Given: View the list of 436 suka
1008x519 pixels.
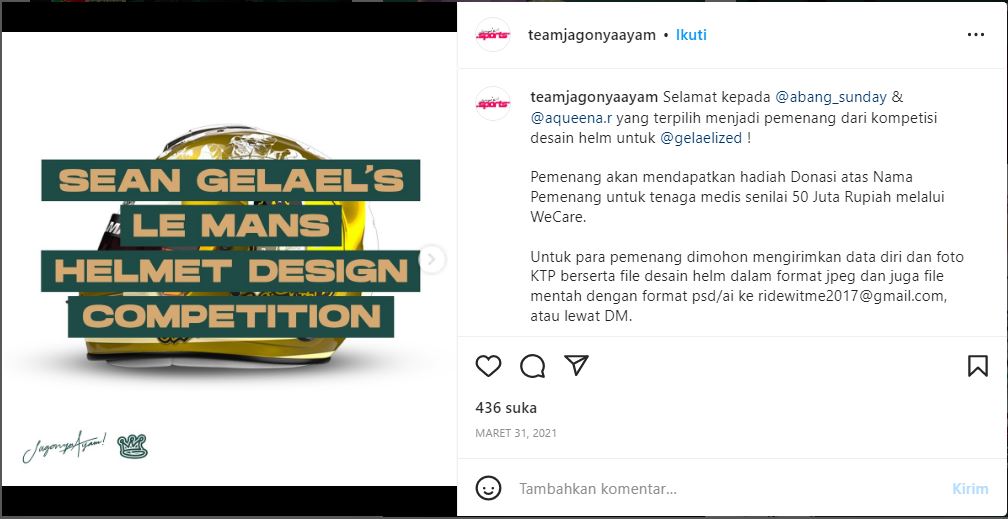Looking at the screenshot, I should (x=506, y=408).
